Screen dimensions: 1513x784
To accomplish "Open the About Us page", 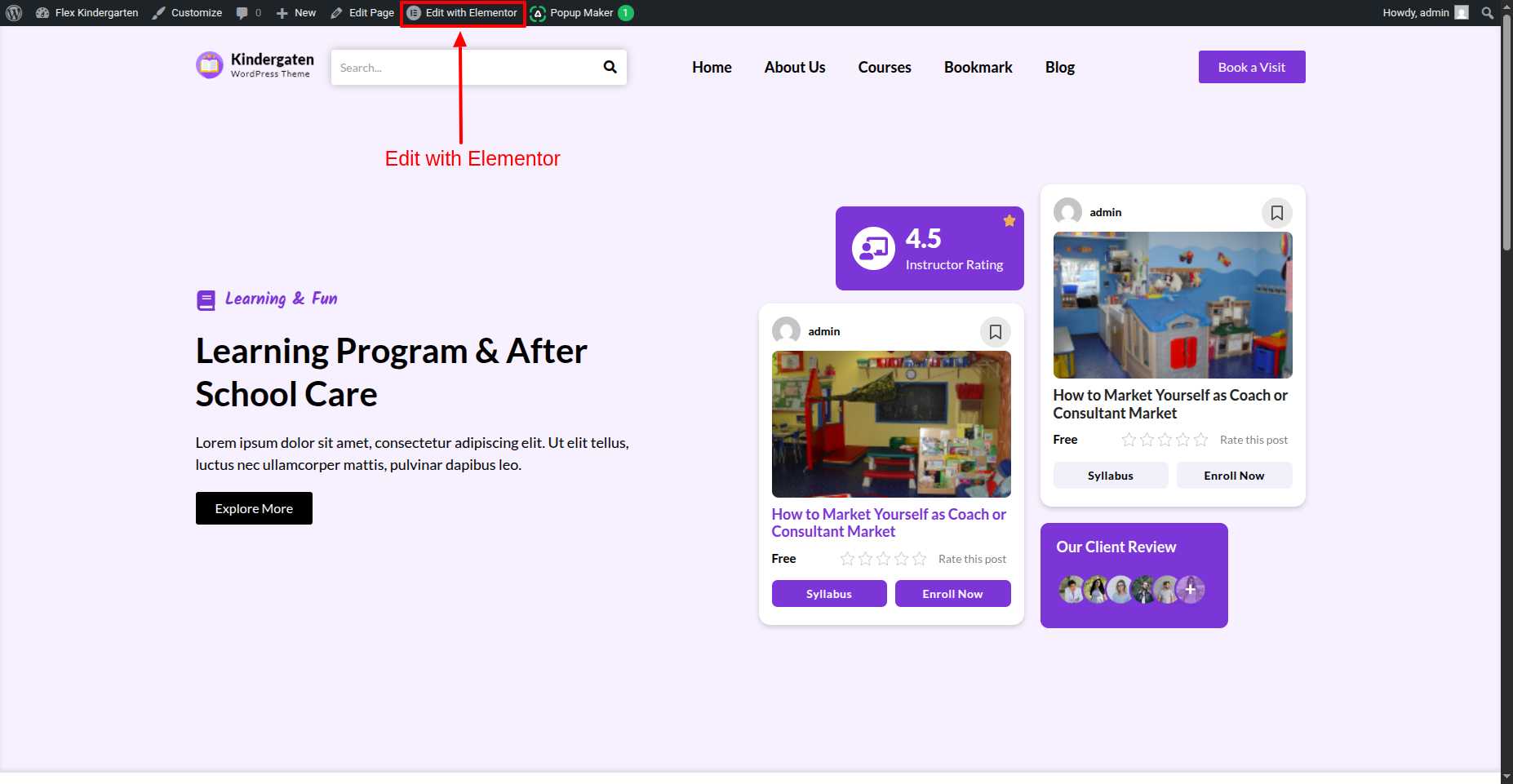I will click(x=794, y=68).
